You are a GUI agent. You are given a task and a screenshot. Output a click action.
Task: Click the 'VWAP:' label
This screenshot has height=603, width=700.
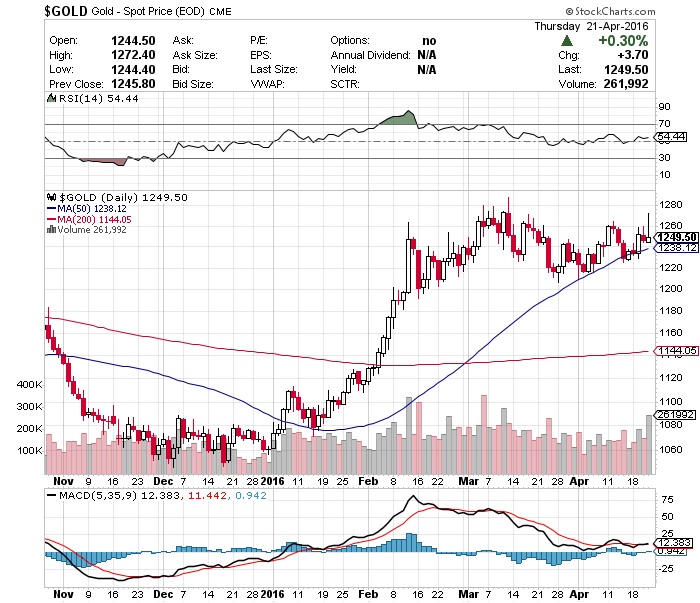[x=267, y=84]
